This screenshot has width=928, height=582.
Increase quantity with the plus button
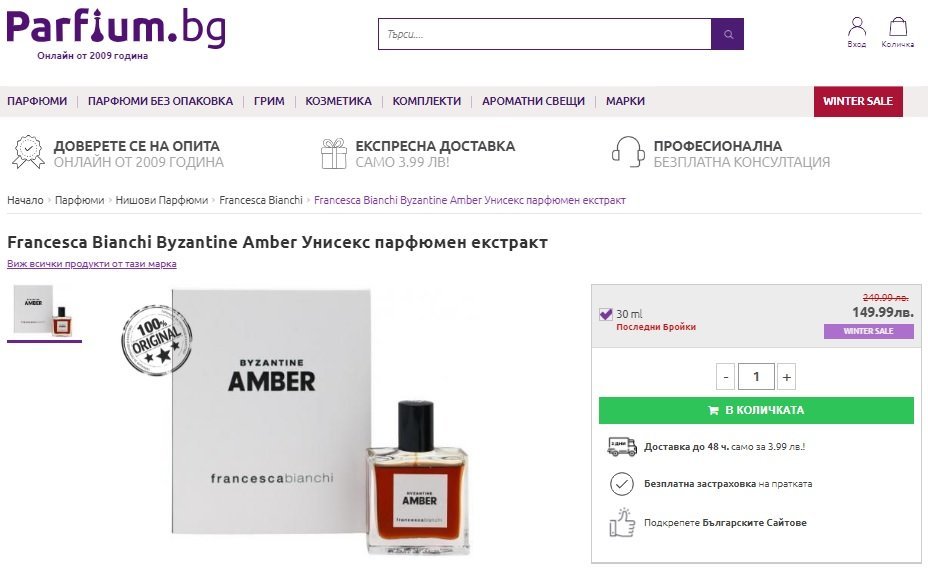tap(787, 377)
